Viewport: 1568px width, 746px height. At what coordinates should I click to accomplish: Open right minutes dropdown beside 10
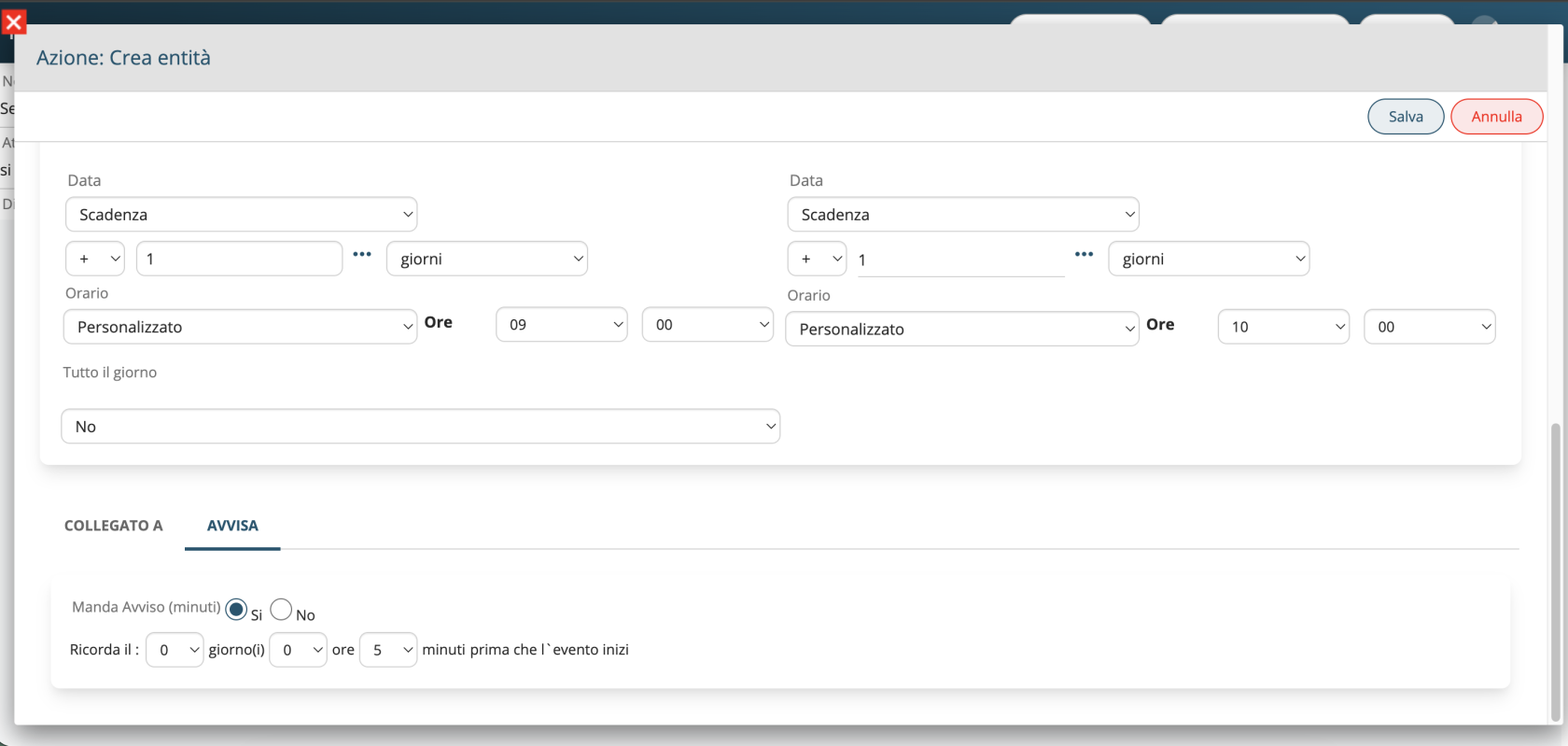(x=1430, y=327)
